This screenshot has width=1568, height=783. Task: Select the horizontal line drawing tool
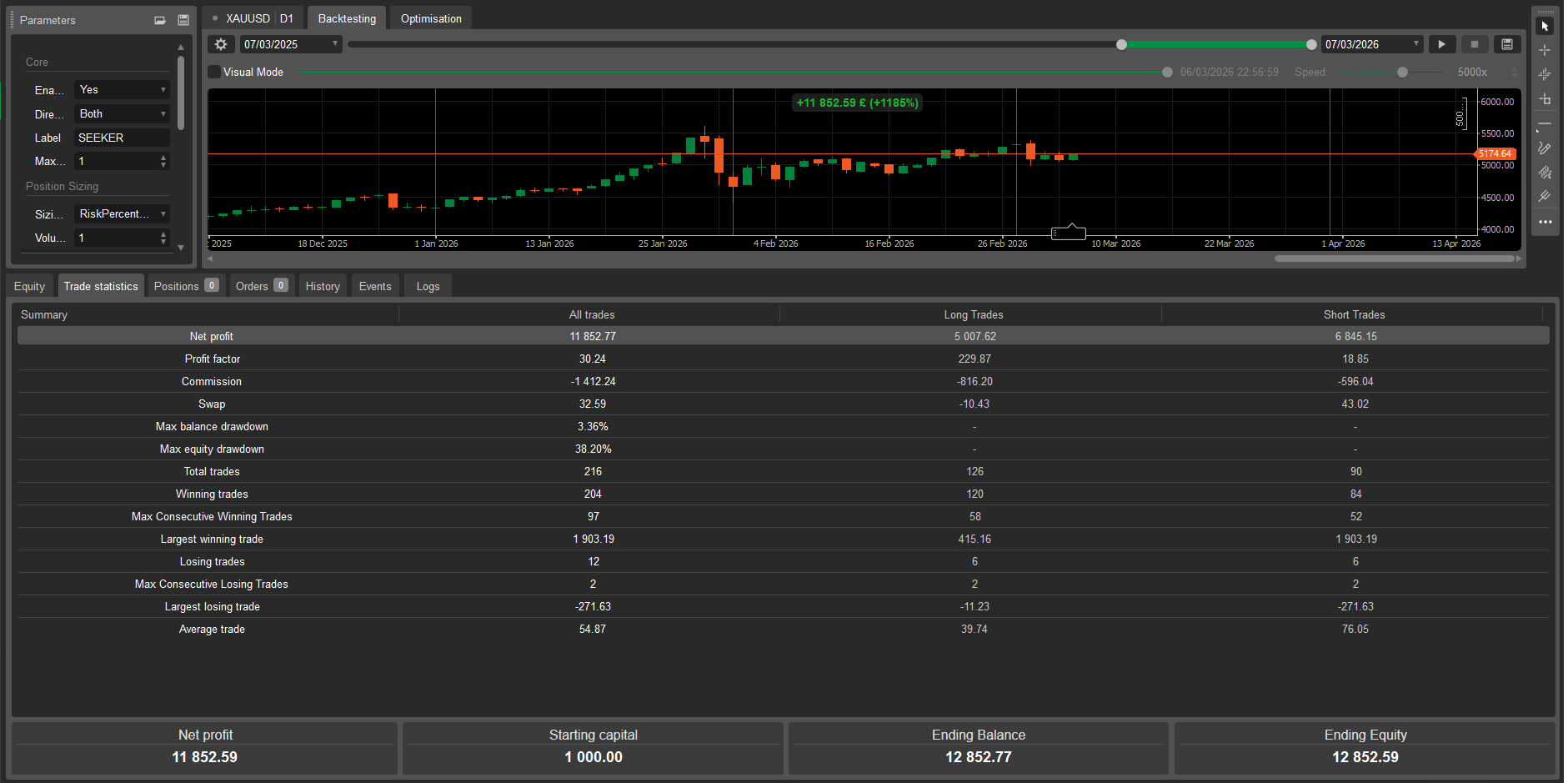[x=1545, y=123]
